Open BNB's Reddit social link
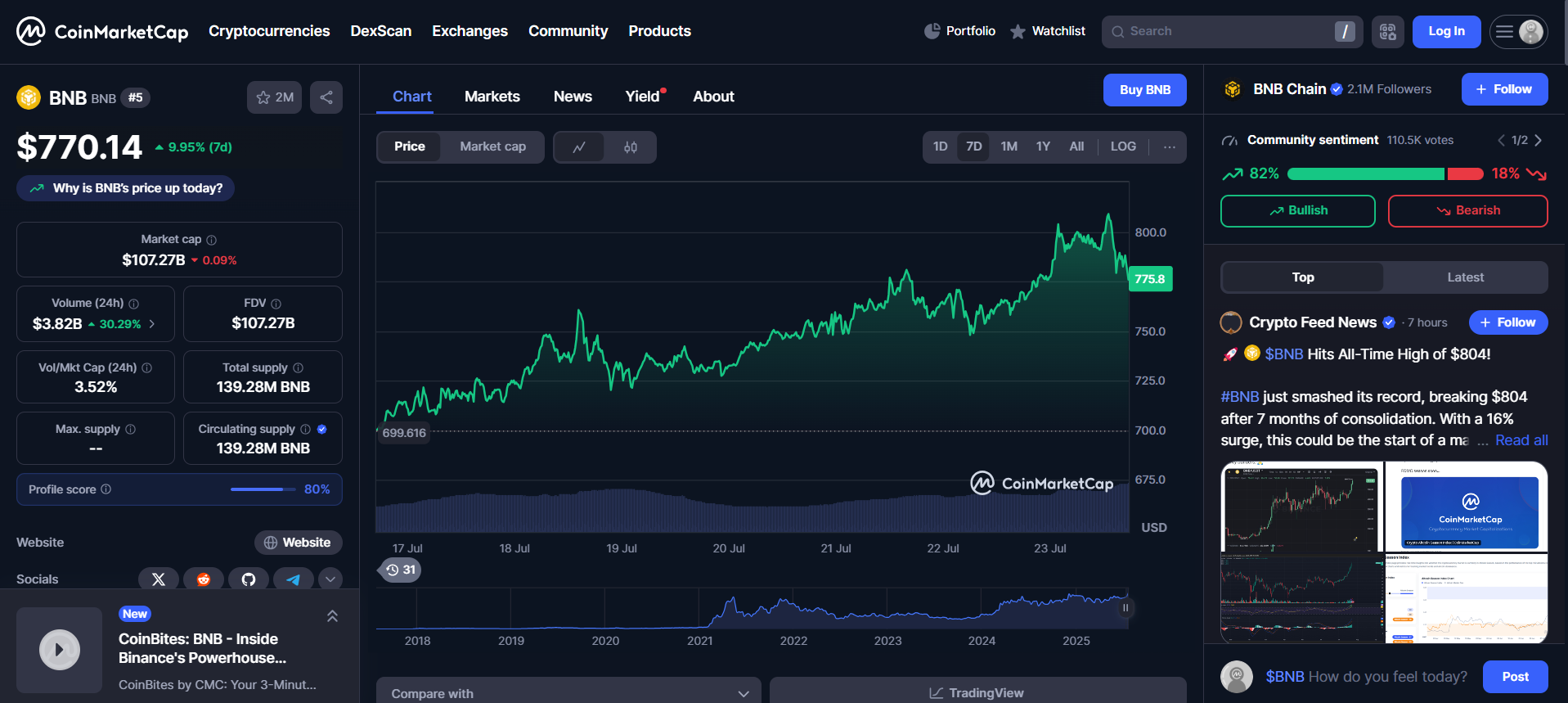1568x703 pixels. point(204,579)
